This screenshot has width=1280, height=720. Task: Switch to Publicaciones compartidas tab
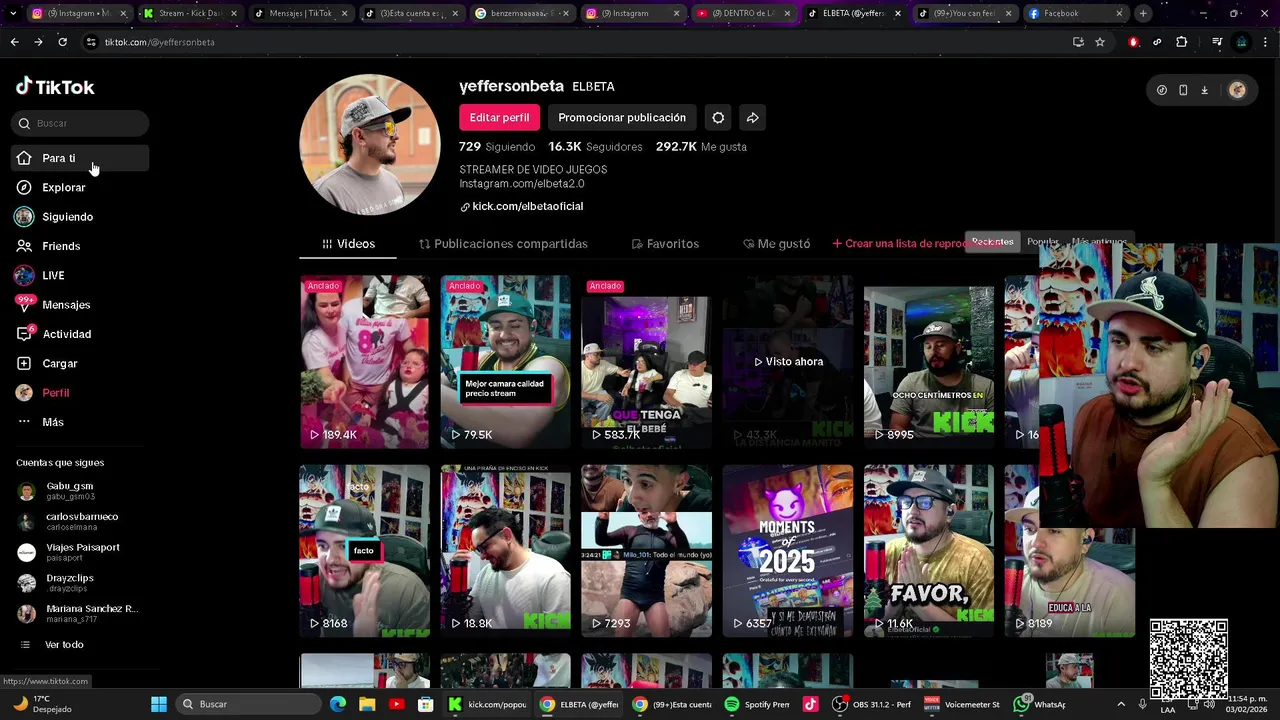point(503,244)
